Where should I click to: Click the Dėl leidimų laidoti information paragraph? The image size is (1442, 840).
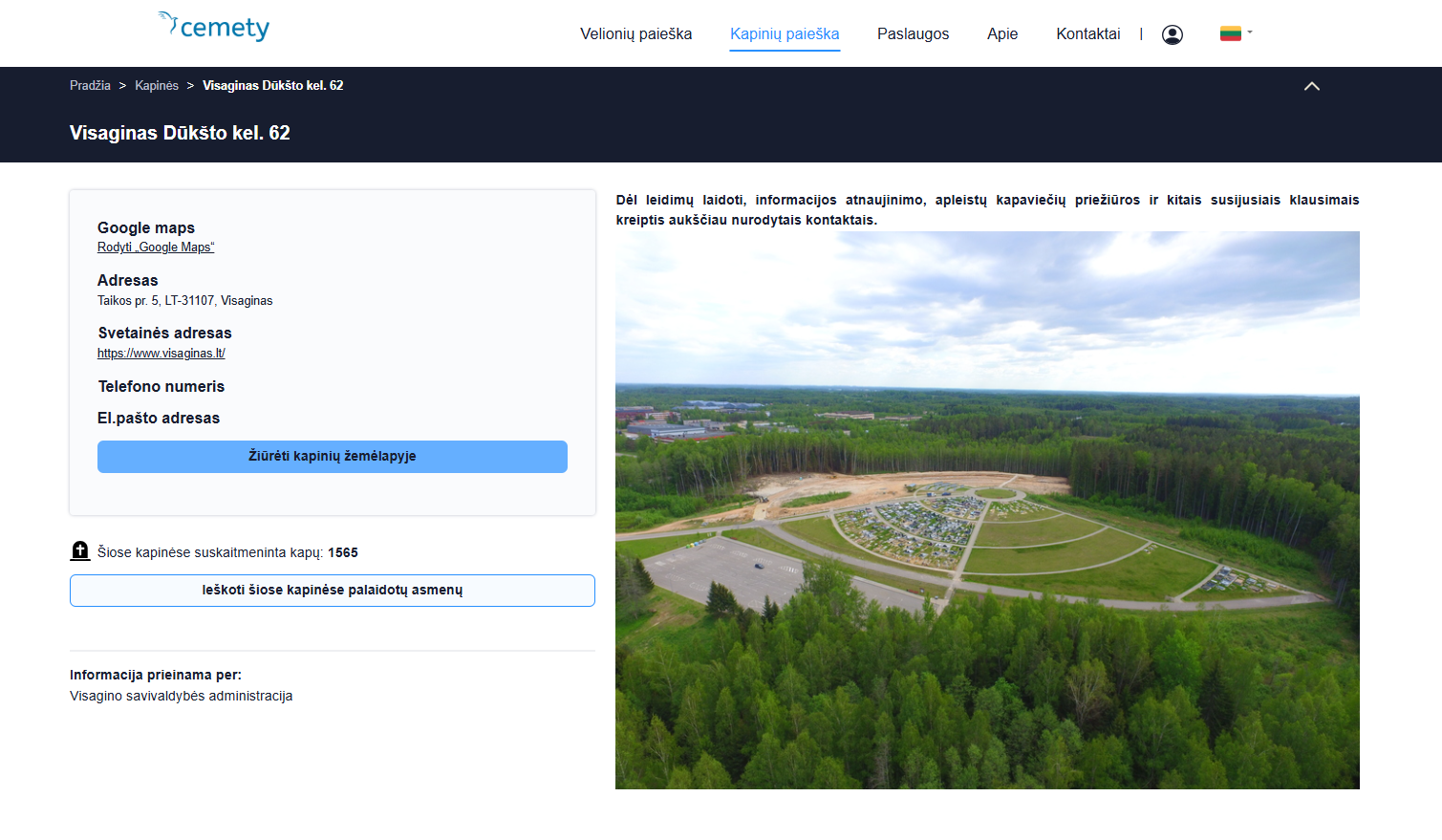coord(987,209)
